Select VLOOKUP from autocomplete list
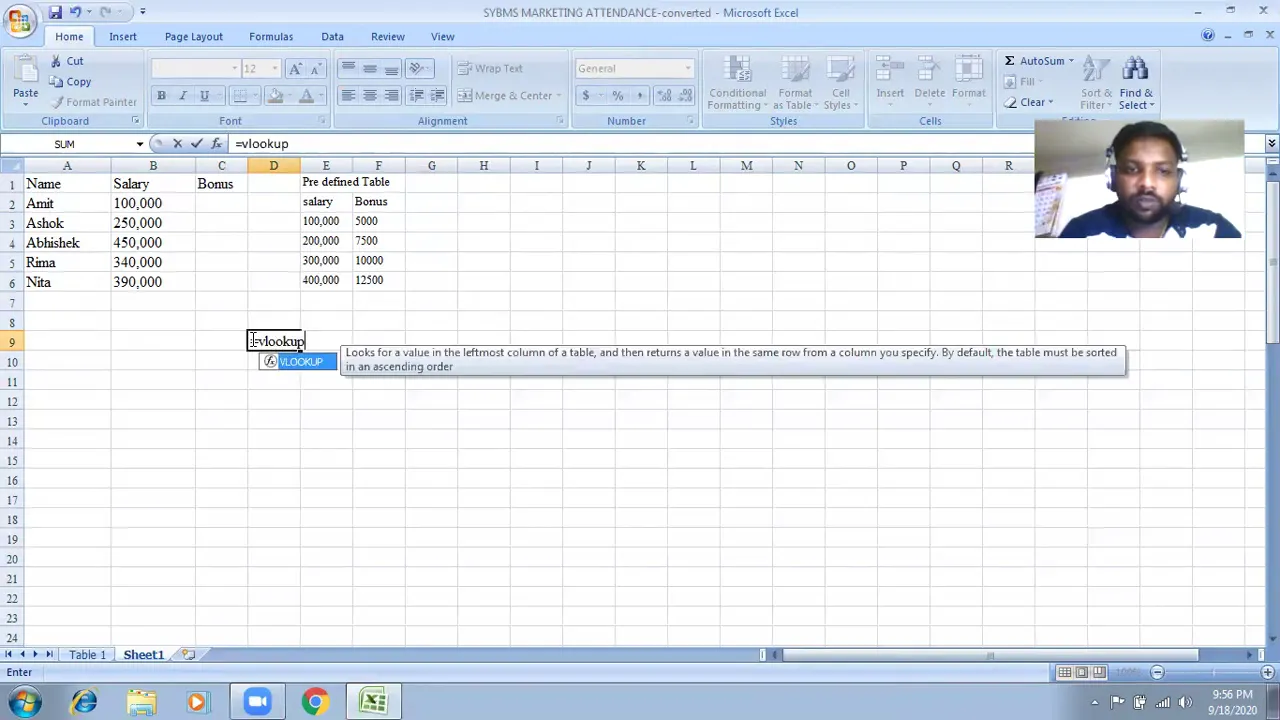This screenshot has width=1280, height=720. tap(298, 362)
